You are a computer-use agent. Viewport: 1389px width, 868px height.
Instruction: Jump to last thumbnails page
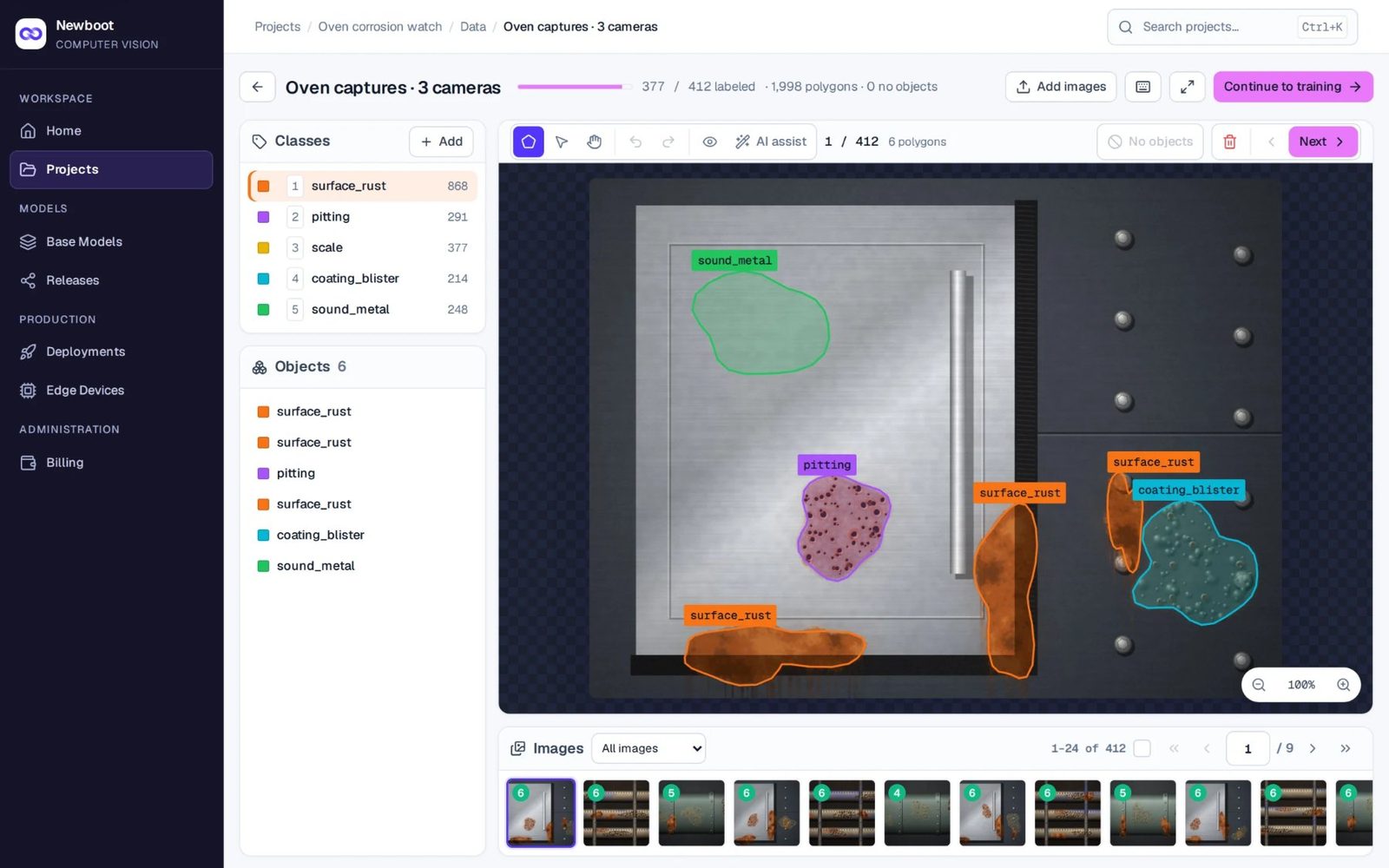point(1346,748)
